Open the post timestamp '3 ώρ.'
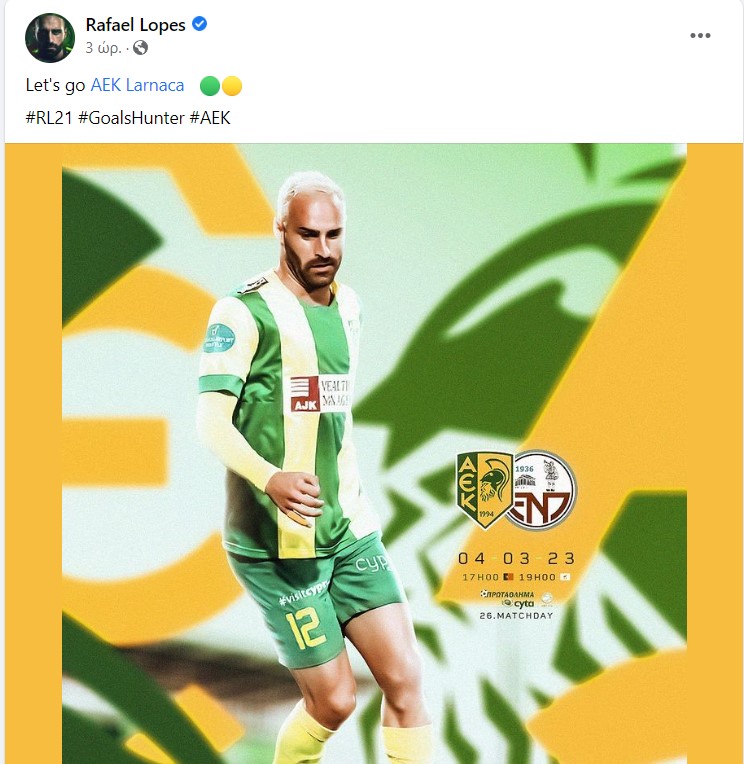 tap(103, 48)
